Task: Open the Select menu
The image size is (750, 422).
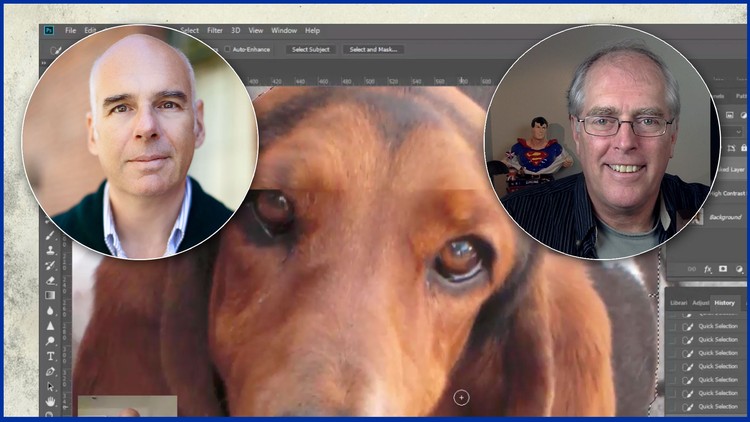Action: pos(189,30)
